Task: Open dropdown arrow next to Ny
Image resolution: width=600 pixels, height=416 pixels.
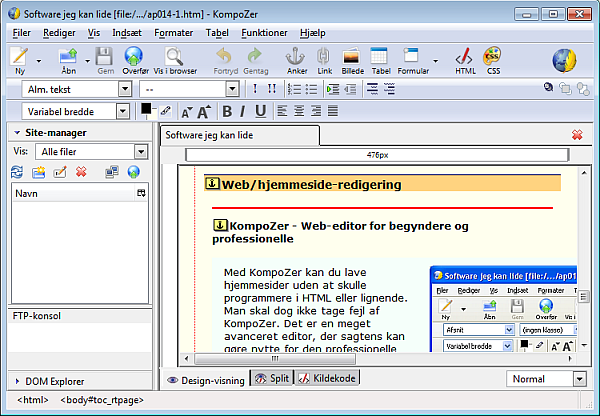Action: tap(39, 60)
